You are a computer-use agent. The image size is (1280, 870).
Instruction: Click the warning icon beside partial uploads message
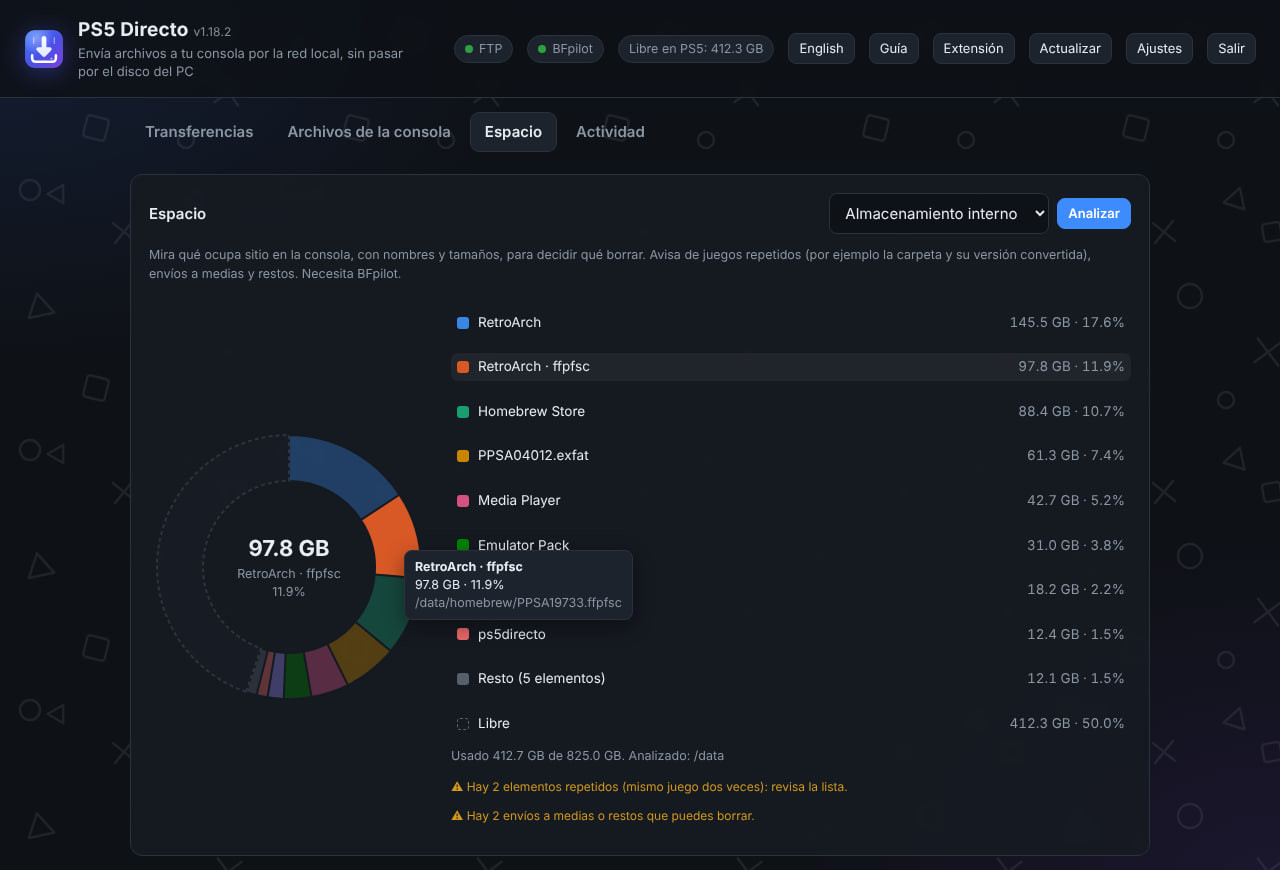click(x=457, y=816)
